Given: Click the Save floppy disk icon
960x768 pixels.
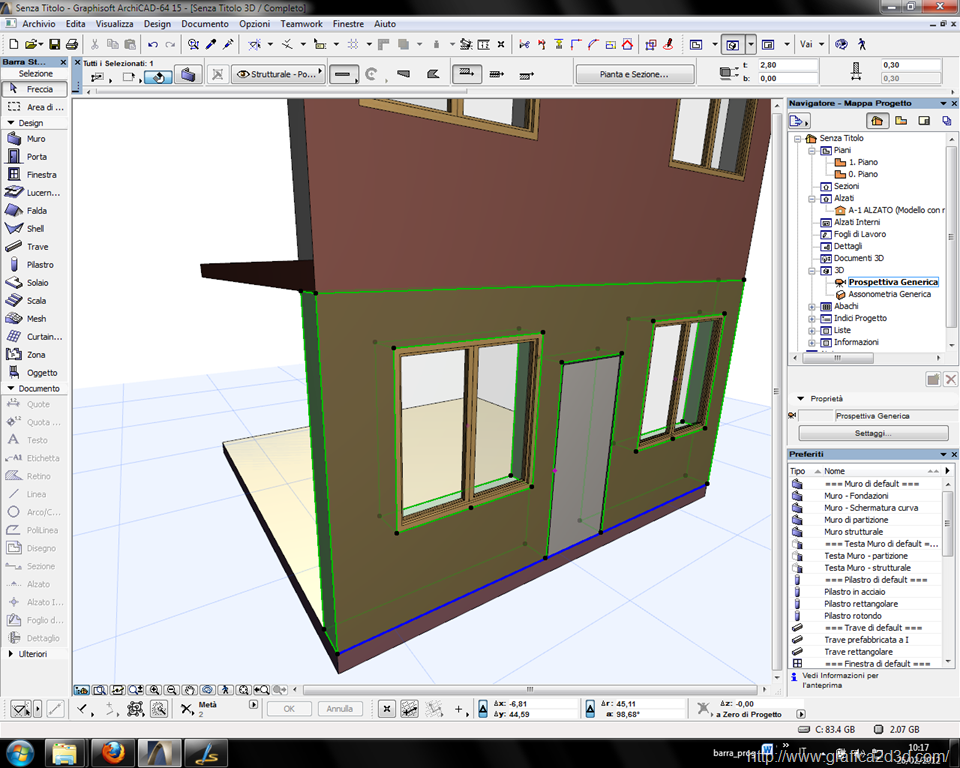Looking at the screenshot, I should 55,44.
